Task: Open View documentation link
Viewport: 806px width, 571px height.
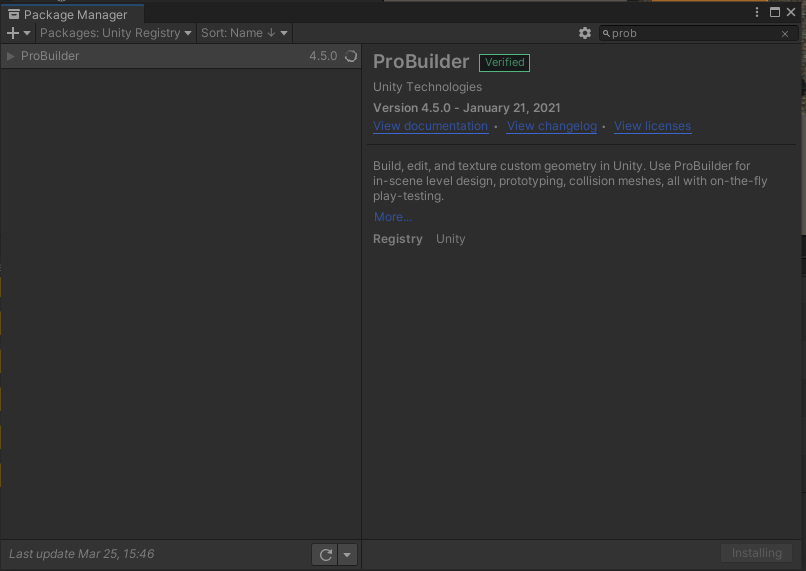Action: (430, 126)
